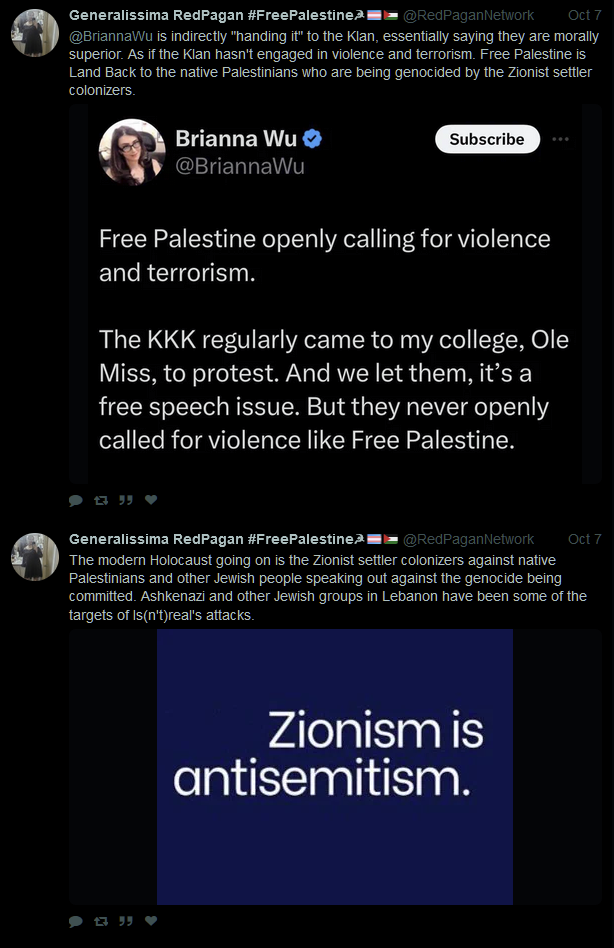Click Brianna Wu's profile picture in the embedded tweet
Viewport: 614px width, 948px height.
click(x=132, y=152)
